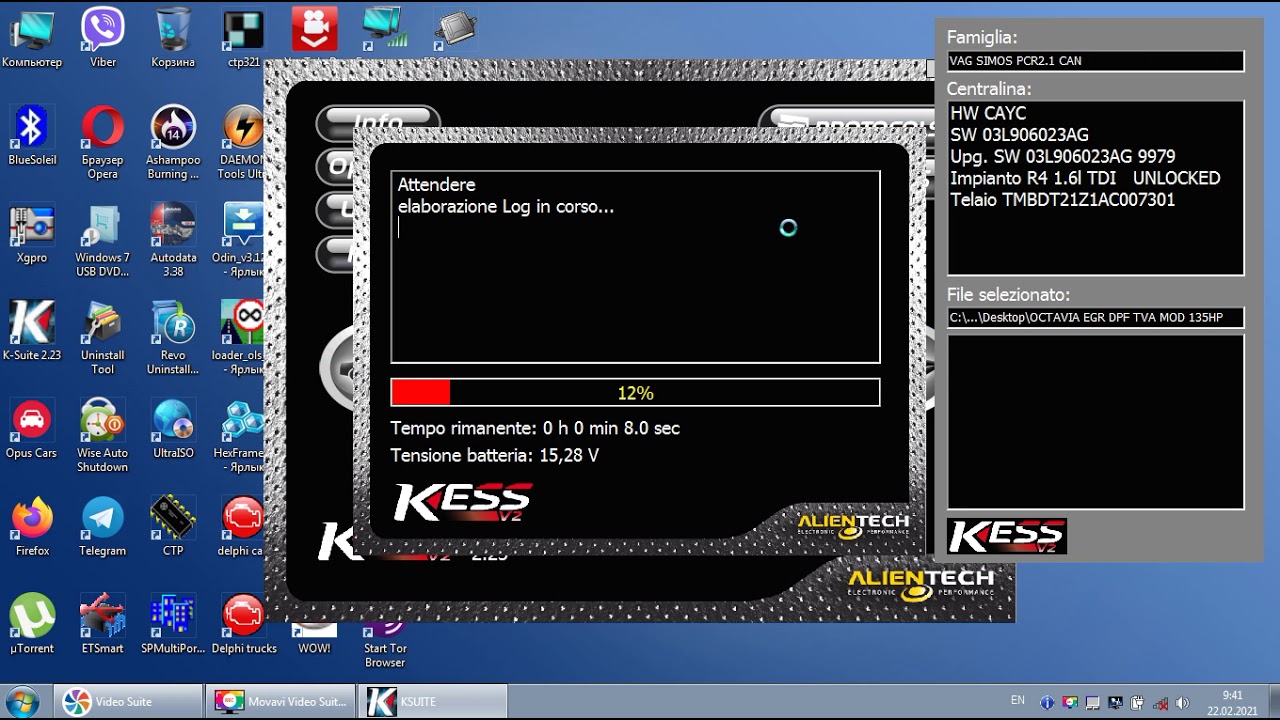
Task: Click the Telaio TMBDT21Z1AC007301 line
Action: pyautogui.click(x=1062, y=200)
